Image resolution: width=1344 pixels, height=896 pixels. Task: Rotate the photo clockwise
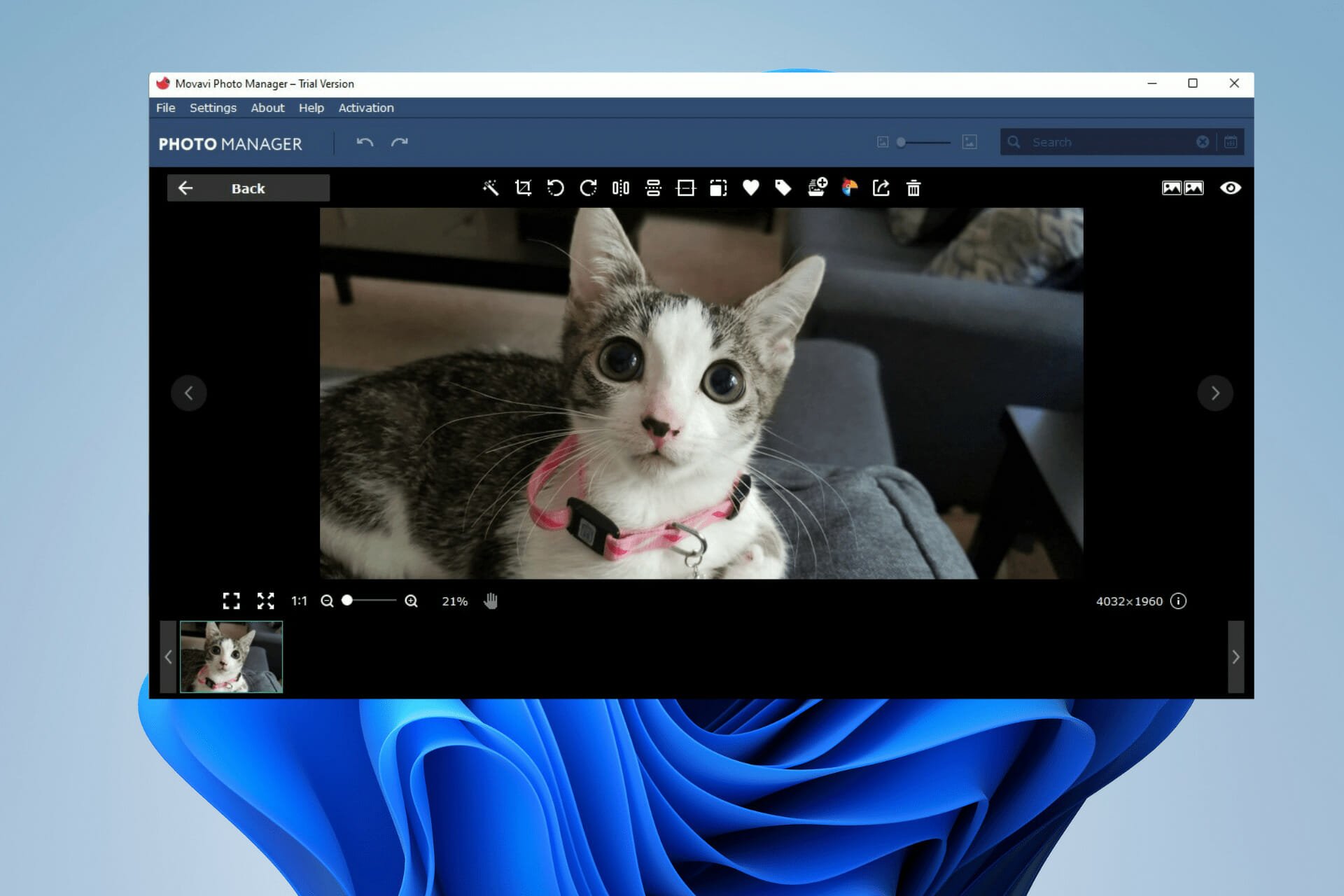[588, 188]
